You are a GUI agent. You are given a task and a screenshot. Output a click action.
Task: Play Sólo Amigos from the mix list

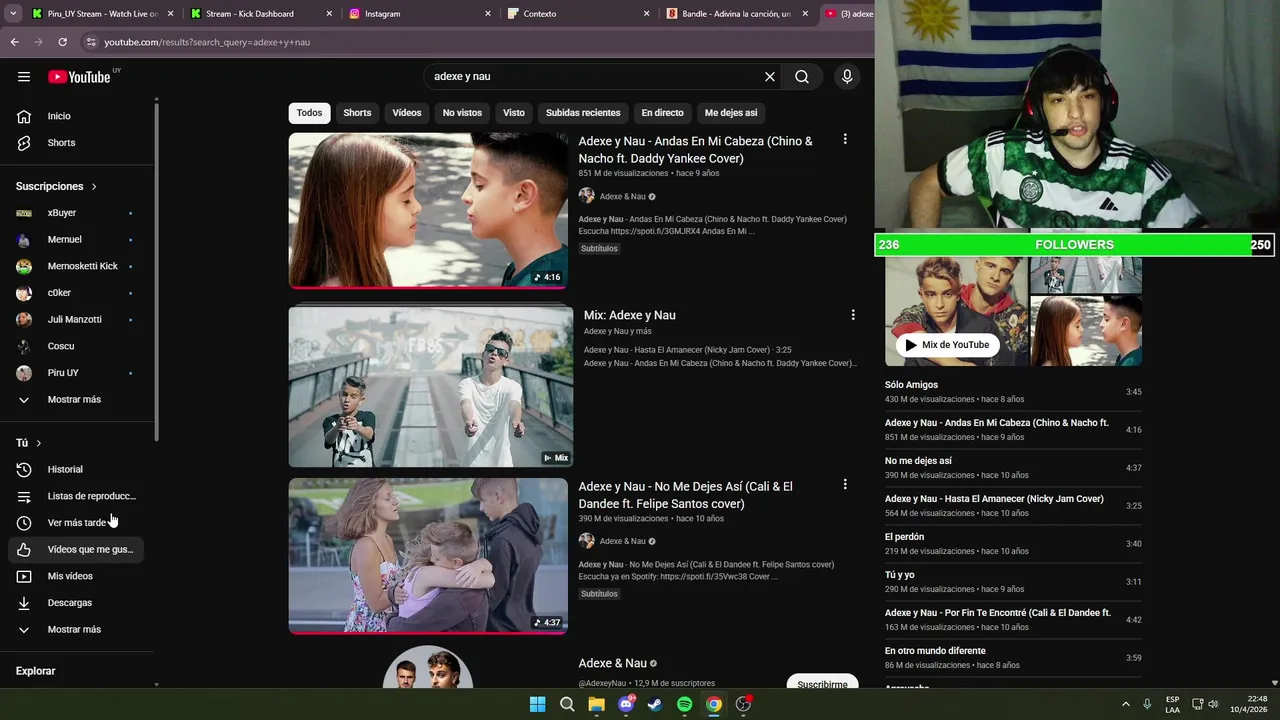point(1013,392)
